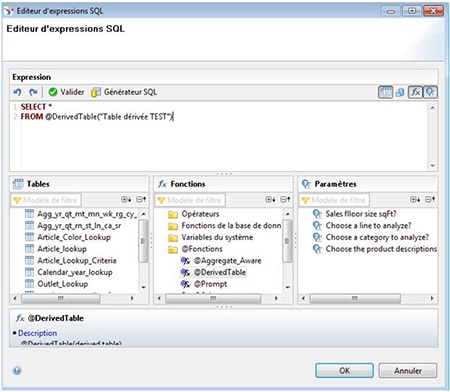
Task: Select the @DerivedTable function
Action: tap(220, 272)
